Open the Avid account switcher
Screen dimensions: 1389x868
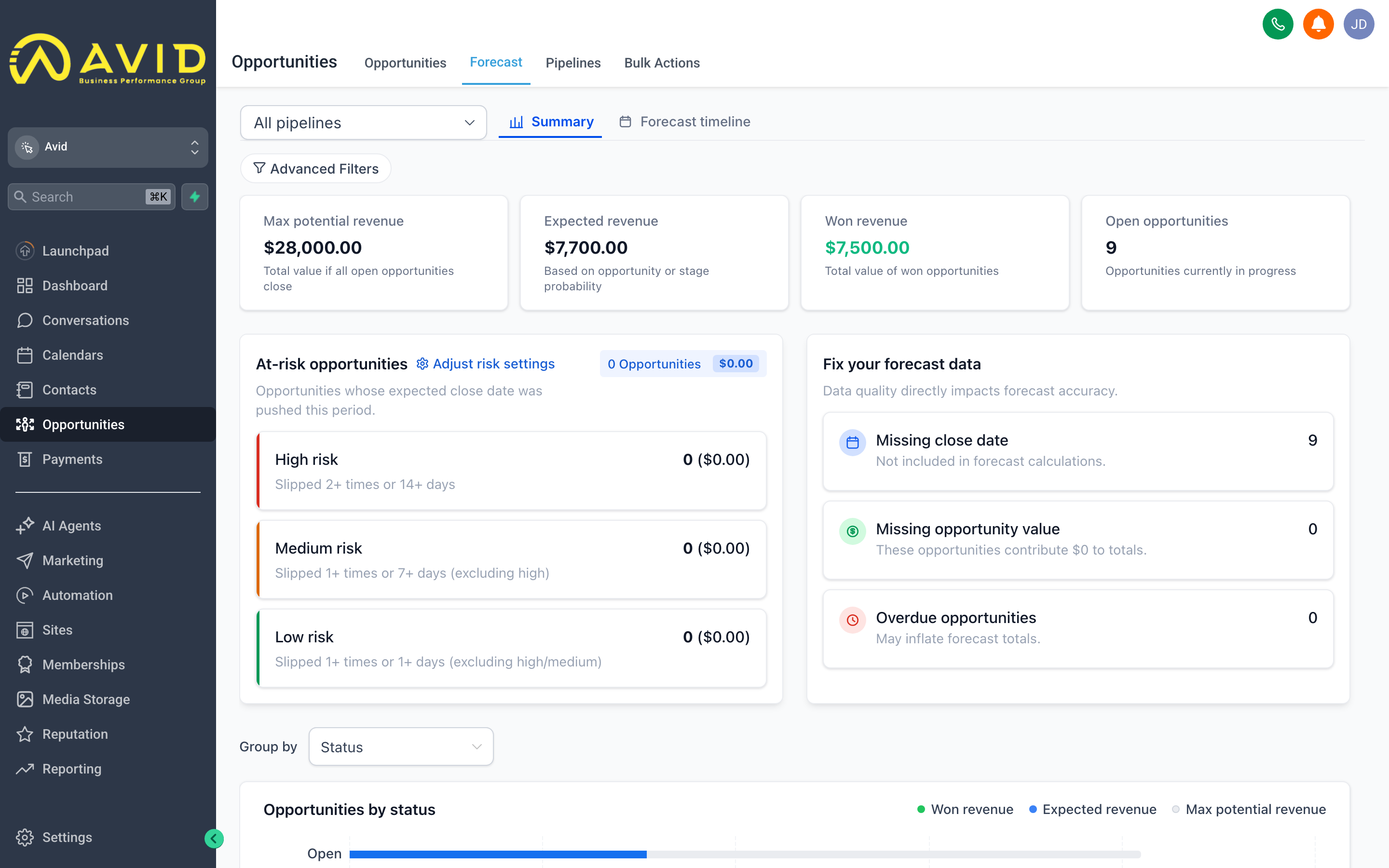(x=108, y=147)
